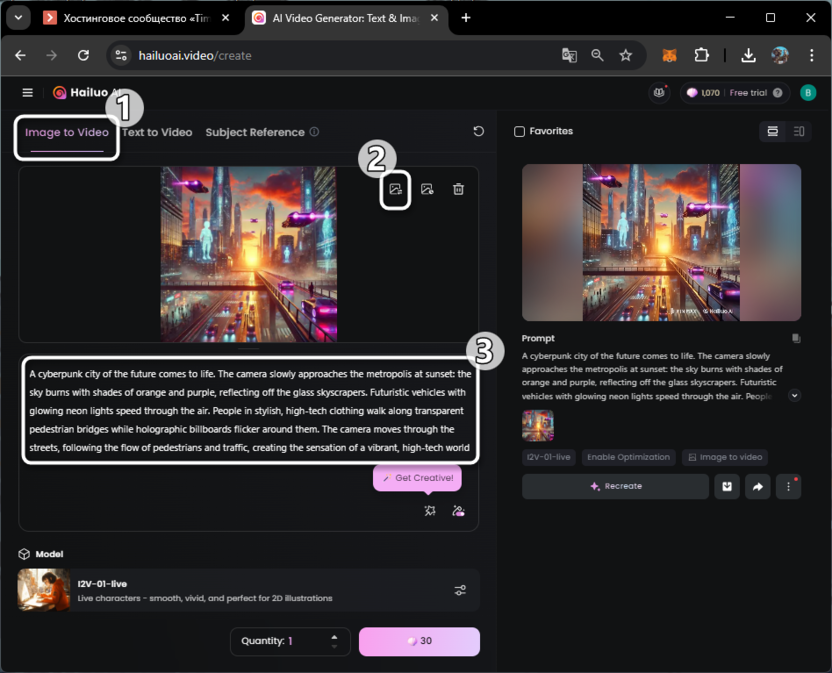The height and width of the screenshot is (673, 832).
Task: Click the small reference image thumbnail under Prompt
Action: click(537, 425)
